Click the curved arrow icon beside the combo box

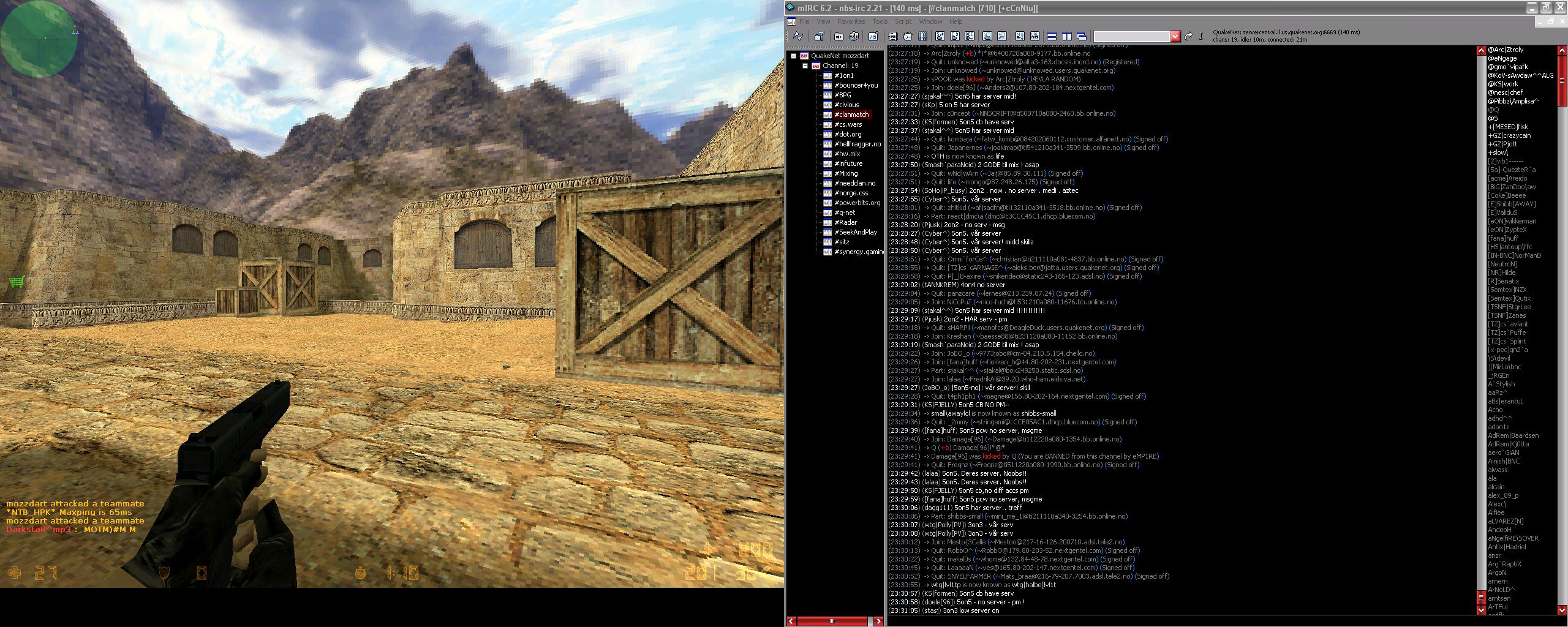tap(1188, 36)
